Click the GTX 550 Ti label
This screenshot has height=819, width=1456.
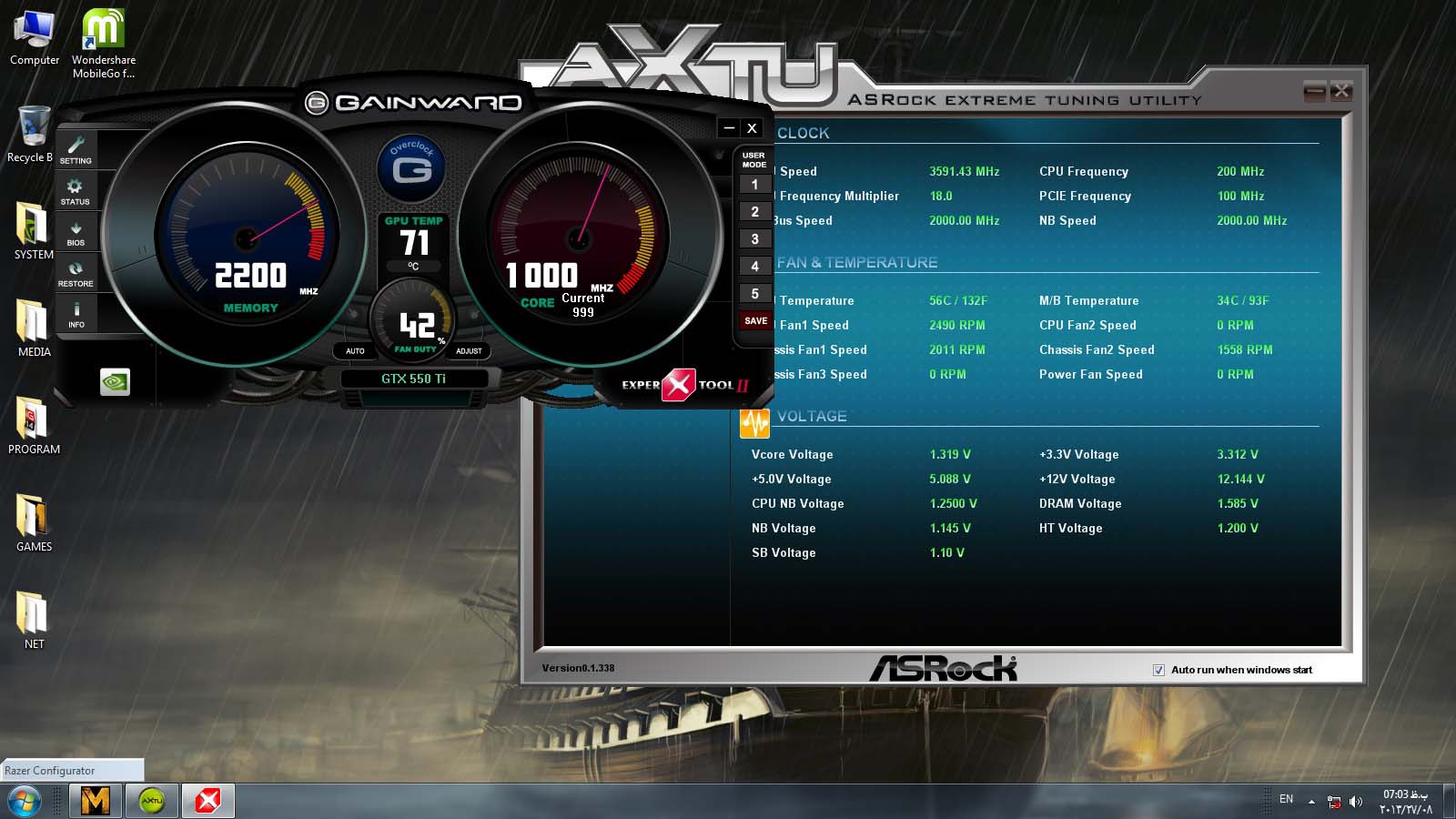[x=413, y=379]
